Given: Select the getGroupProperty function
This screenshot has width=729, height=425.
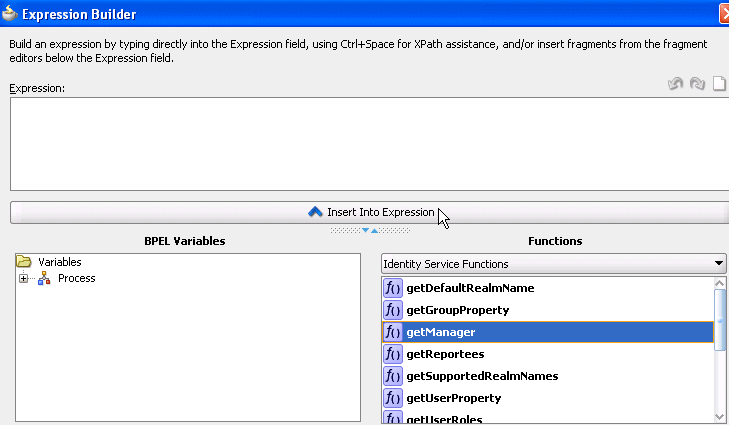Looking at the screenshot, I should click(548, 310).
